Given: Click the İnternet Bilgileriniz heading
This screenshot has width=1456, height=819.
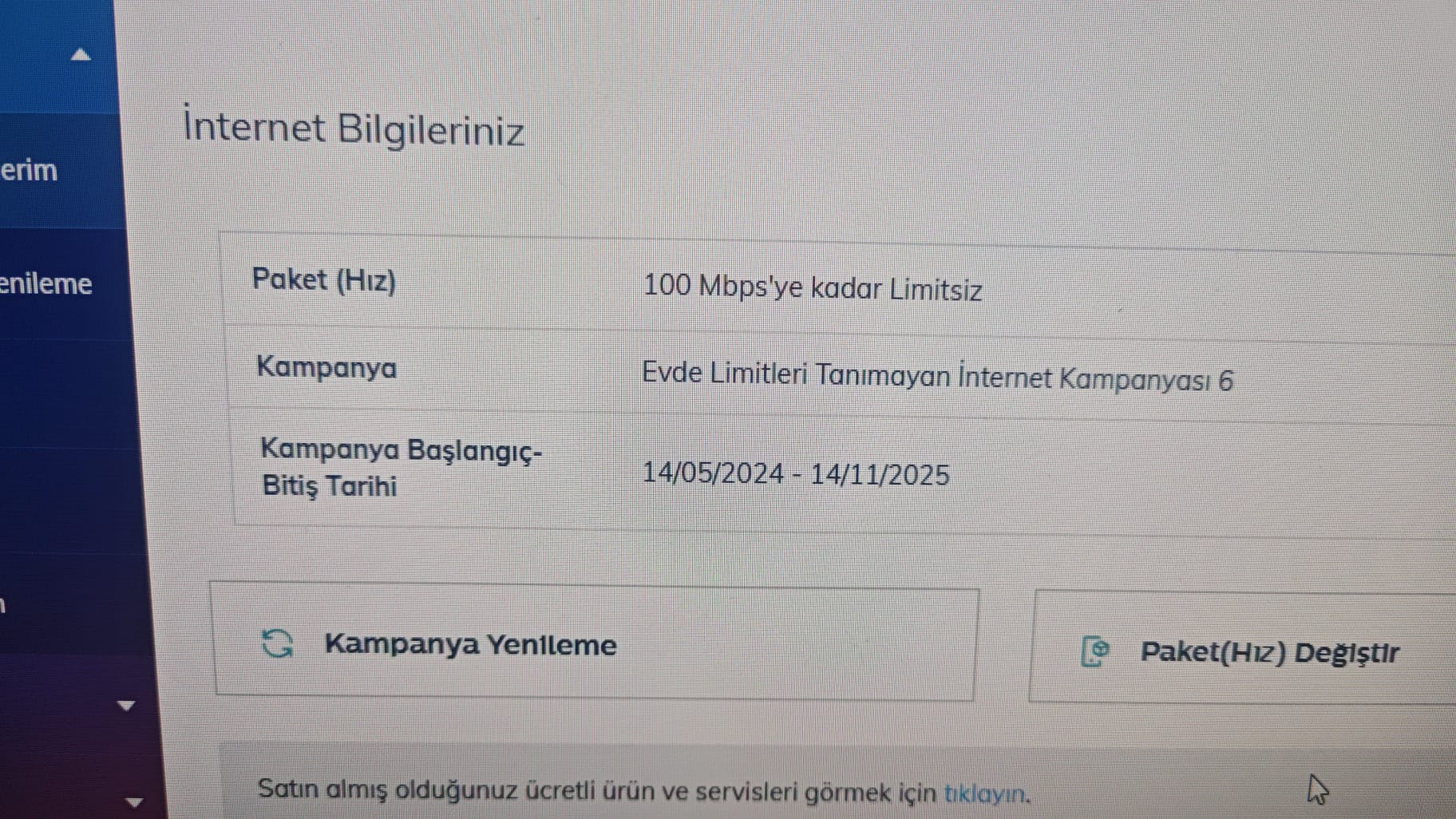Looking at the screenshot, I should click(x=354, y=128).
